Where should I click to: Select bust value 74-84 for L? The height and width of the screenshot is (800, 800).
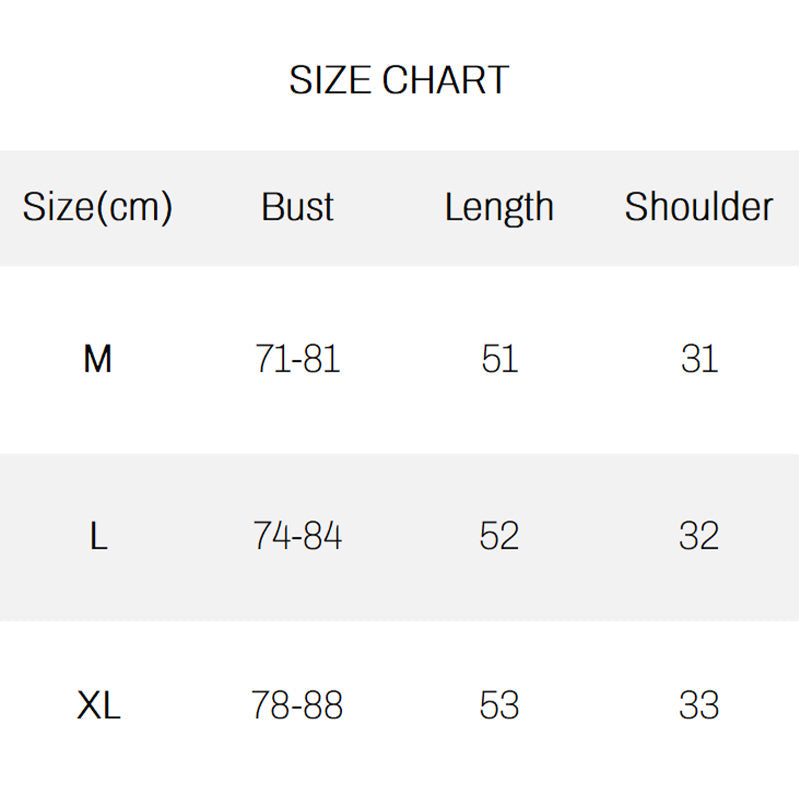(297, 537)
